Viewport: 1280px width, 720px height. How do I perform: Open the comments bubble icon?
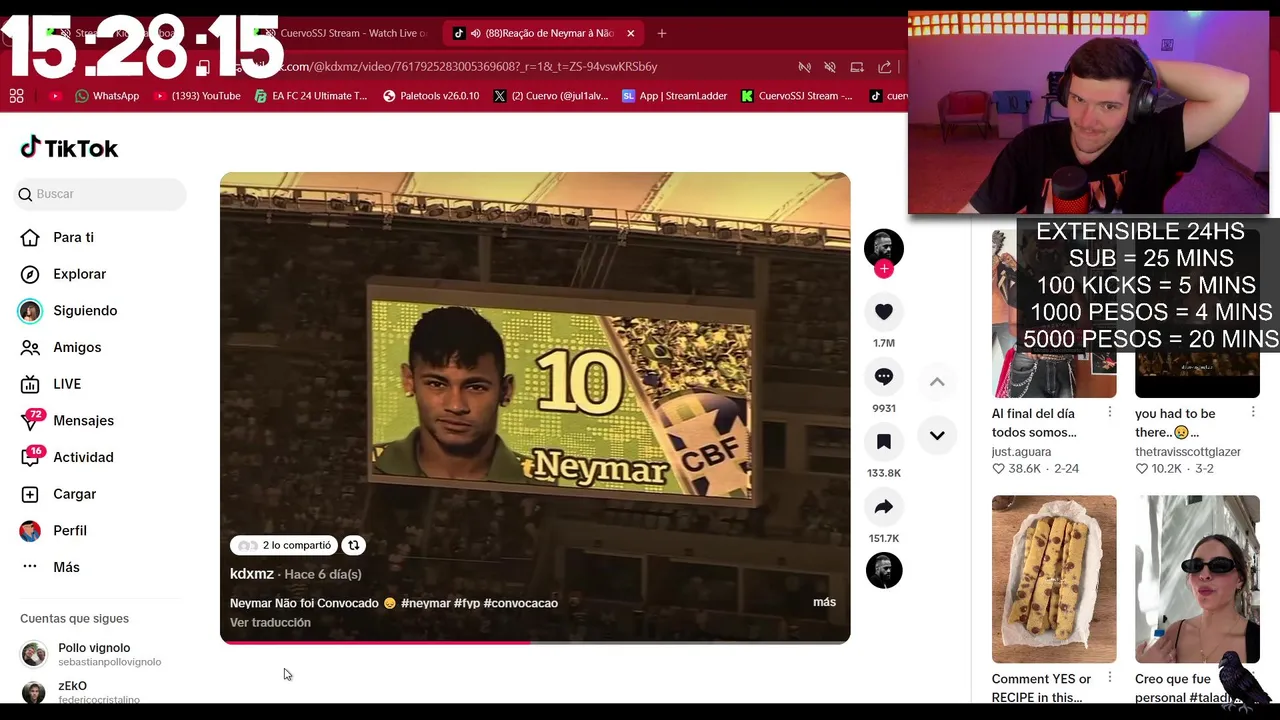[x=883, y=377]
